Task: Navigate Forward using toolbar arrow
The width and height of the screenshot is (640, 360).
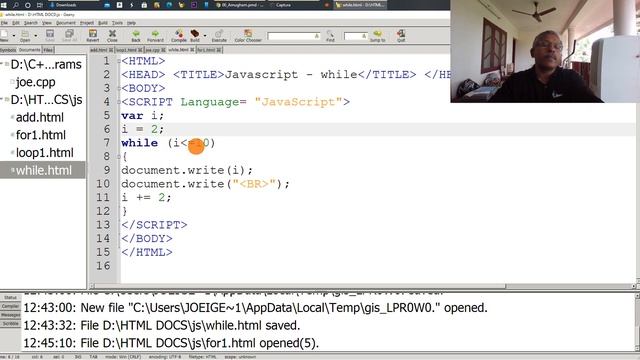Action: click(155, 36)
